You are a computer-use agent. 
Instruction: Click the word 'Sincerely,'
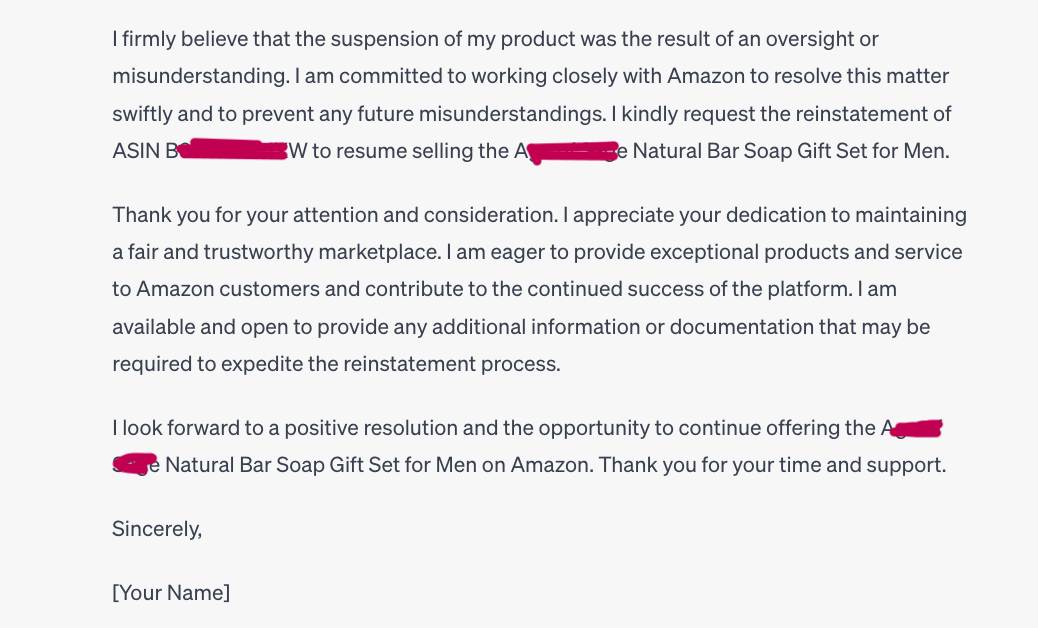coord(157,529)
